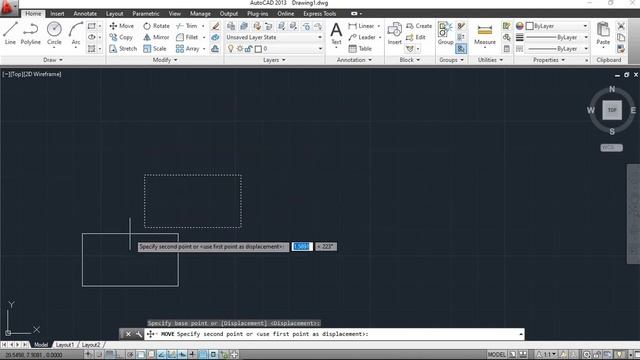Click the Group objects tool
640x360 pixels.
pyautogui.click(x=445, y=33)
